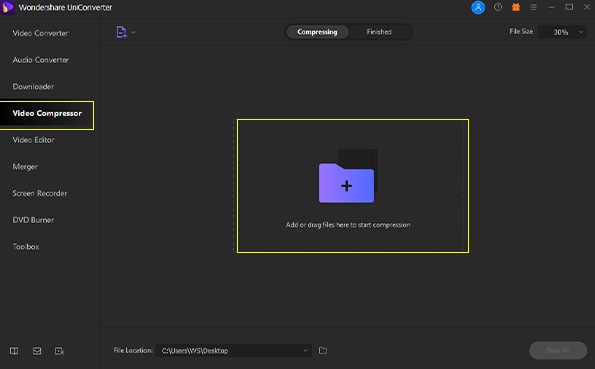Click the browse folder icon beside File Location
595x369 pixels.
[x=323, y=350]
